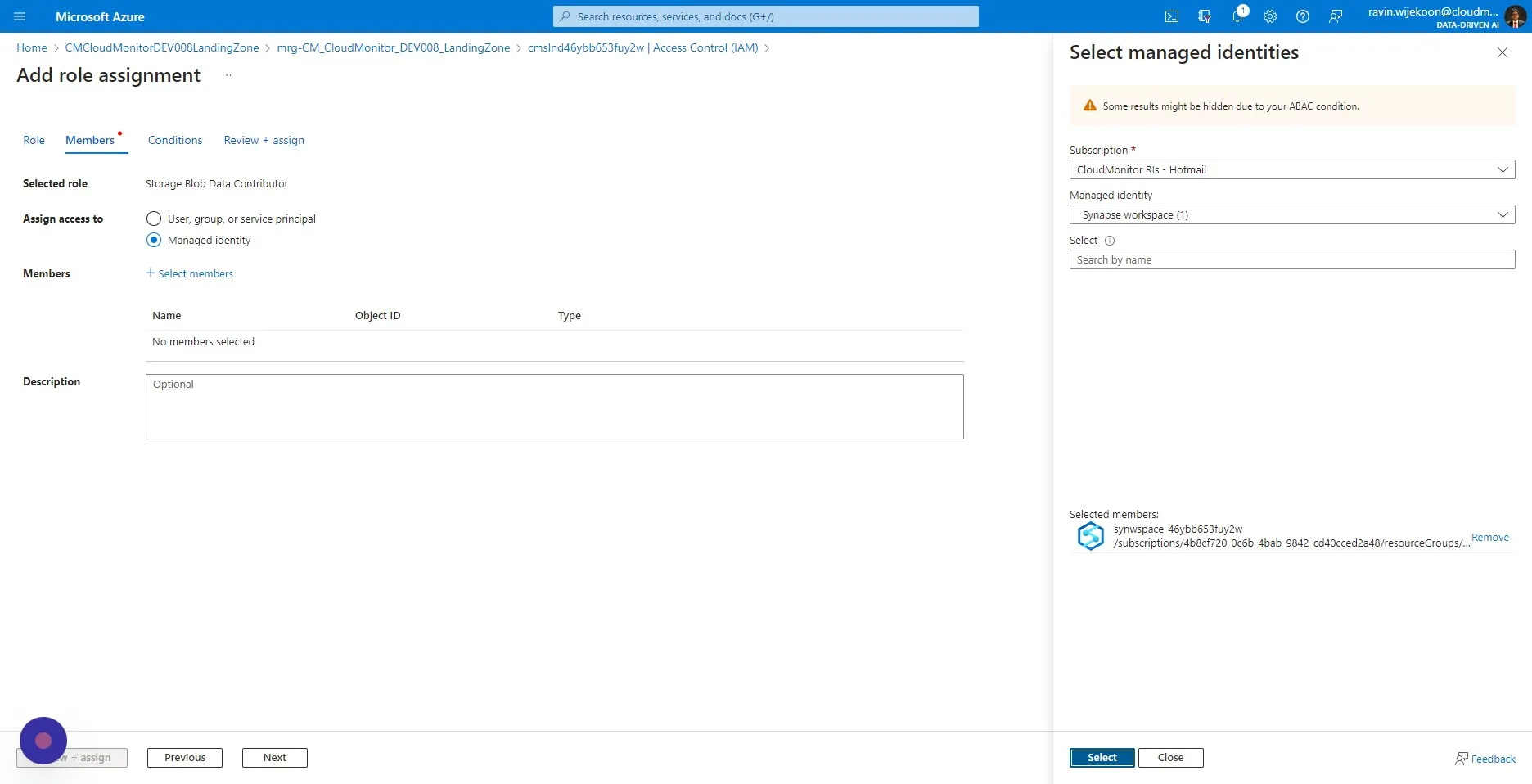Open Cloud Shell from top bar
The image size is (1532, 784).
point(1172,16)
